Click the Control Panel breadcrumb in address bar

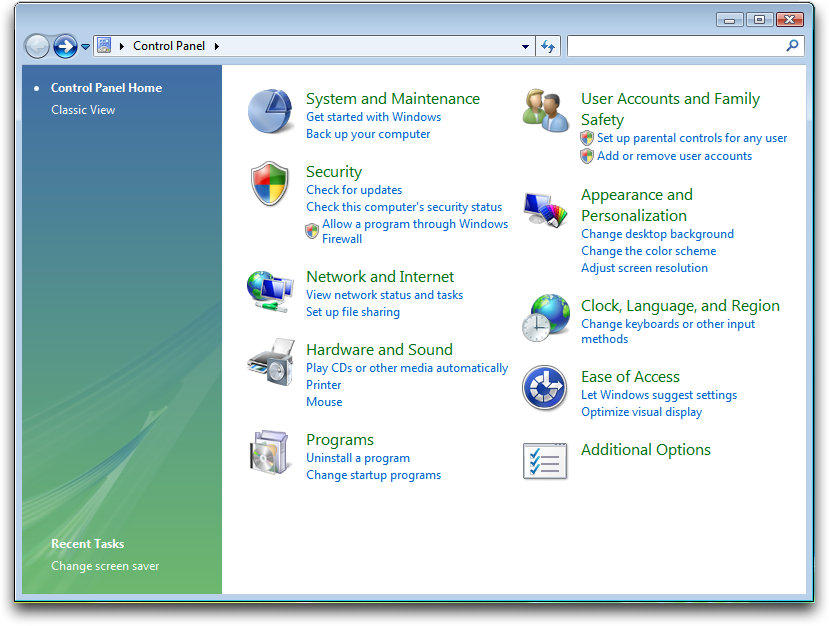pyautogui.click(x=169, y=46)
